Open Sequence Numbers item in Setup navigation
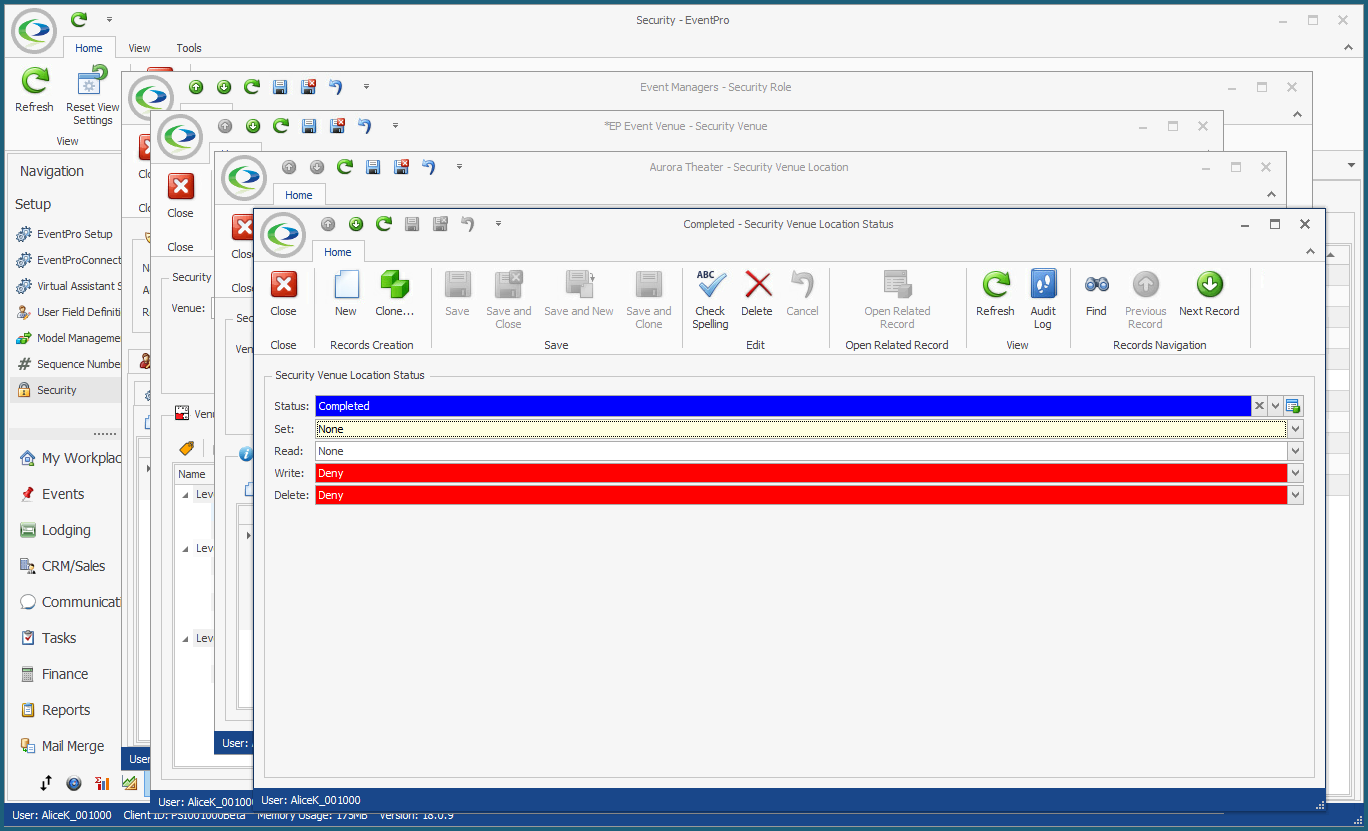This screenshot has width=1368, height=831. [65, 364]
